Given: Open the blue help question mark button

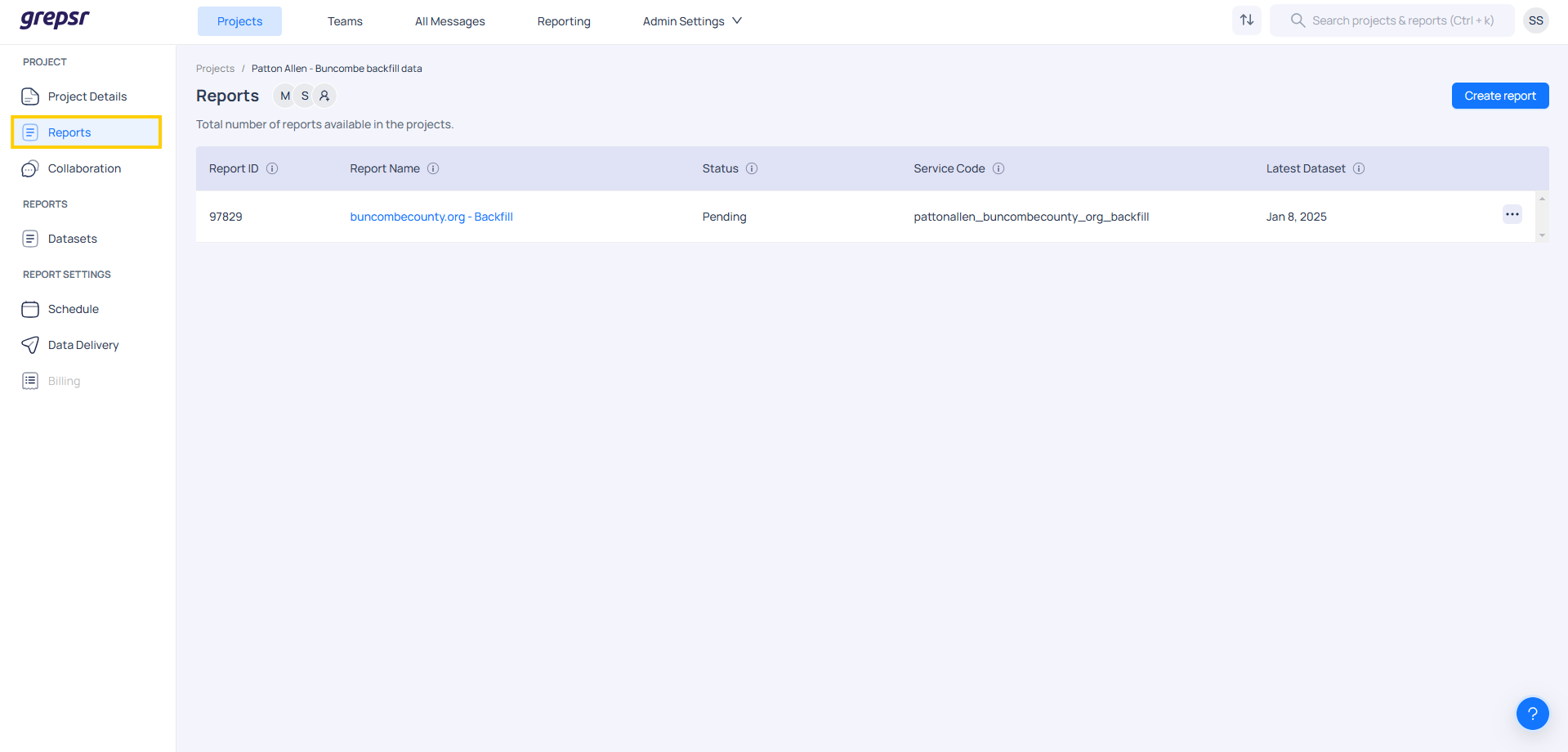Looking at the screenshot, I should click(1532, 714).
